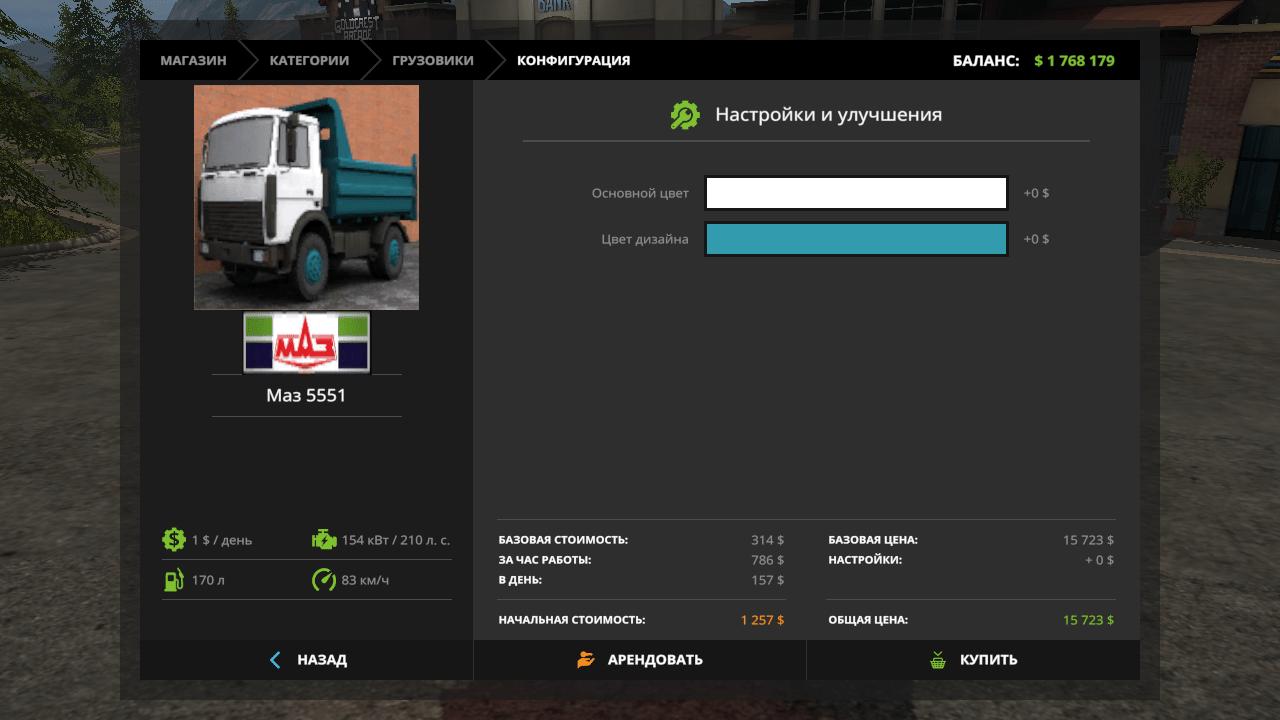Screen dimensions: 1280x720
Task: Pick the white Основной цвет swatch
Action: [x=856, y=193]
